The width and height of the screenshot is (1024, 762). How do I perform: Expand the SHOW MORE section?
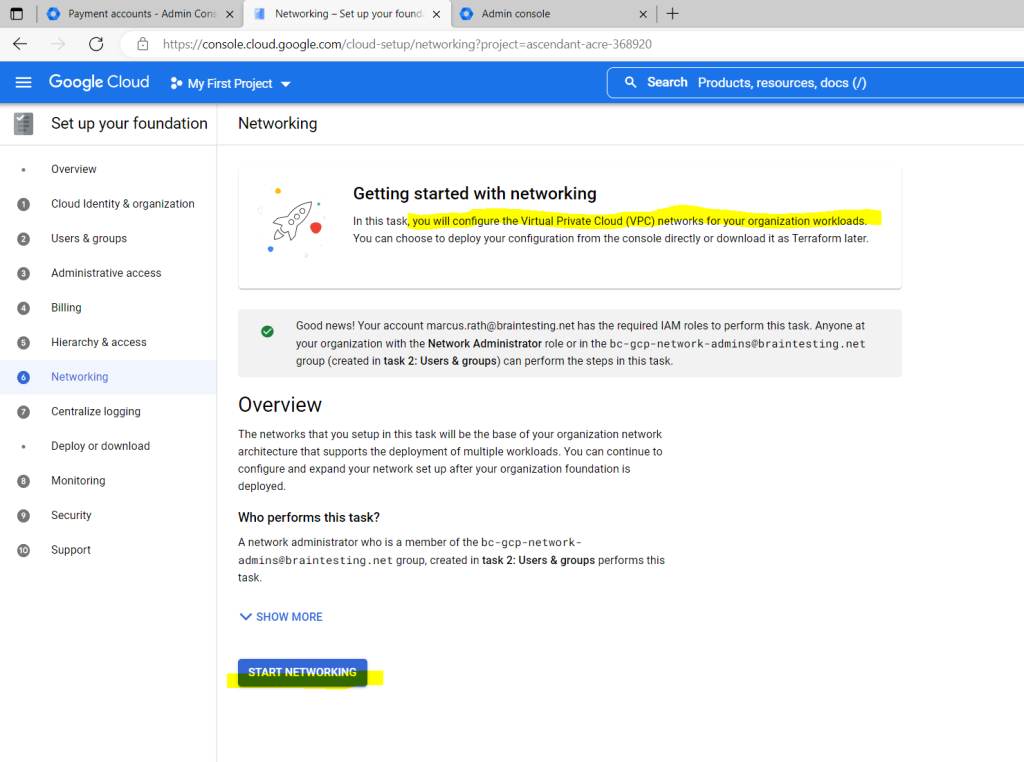(x=281, y=617)
